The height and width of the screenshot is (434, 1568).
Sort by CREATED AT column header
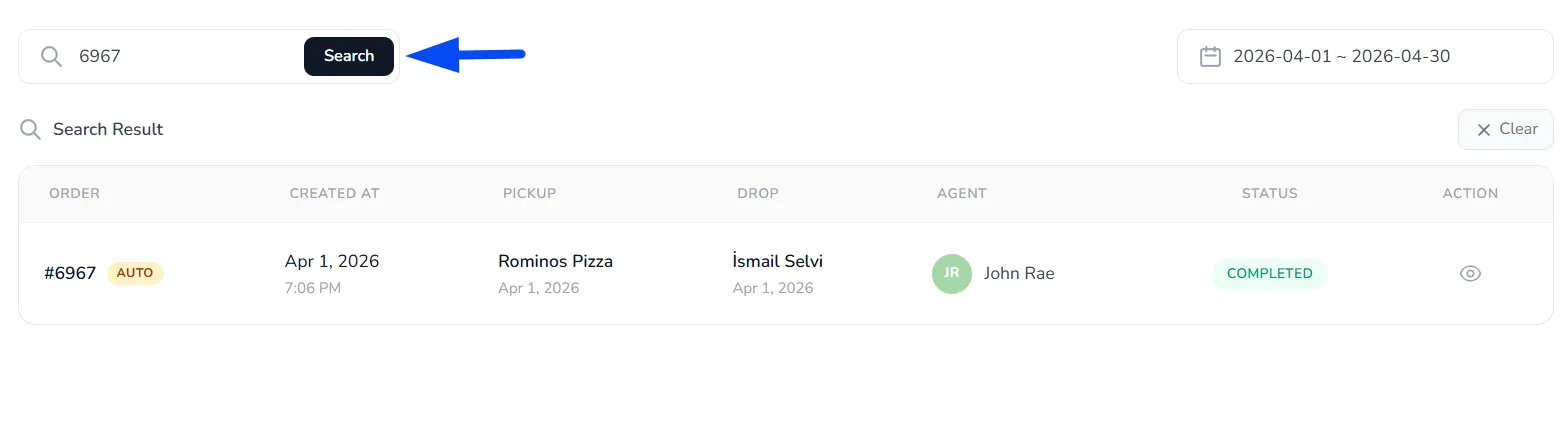point(334,193)
